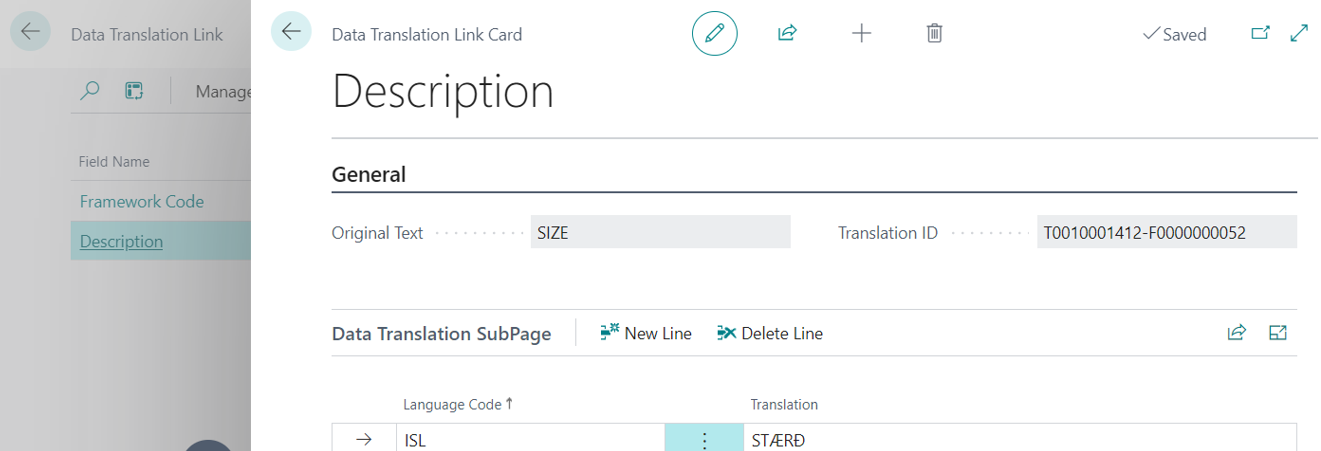Open the Manage menu
The height and width of the screenshot is (451, 1321).
(223, 92)
